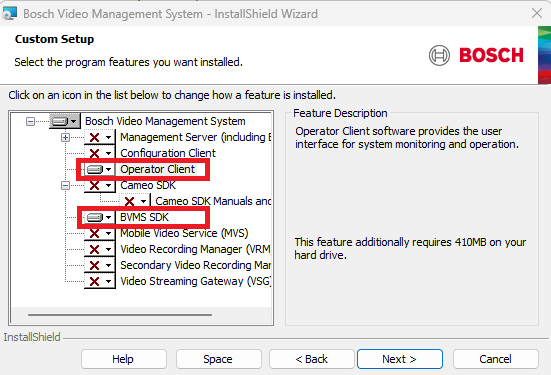Screen dimensions: 551x375
Task: Click the Space button
Action: (x=219, y=359)
